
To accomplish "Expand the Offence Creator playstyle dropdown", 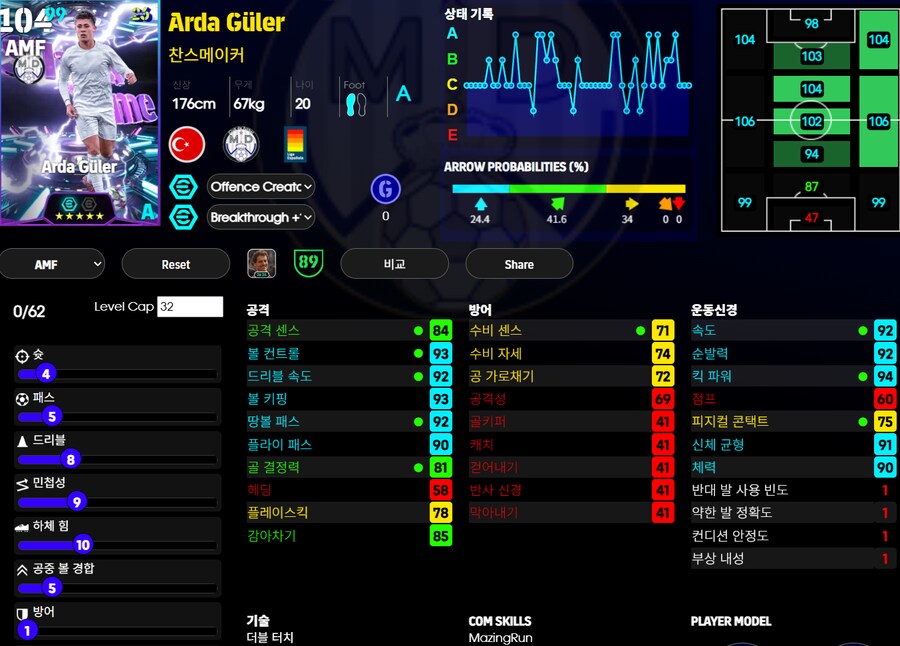I will (x=260, y=187).
